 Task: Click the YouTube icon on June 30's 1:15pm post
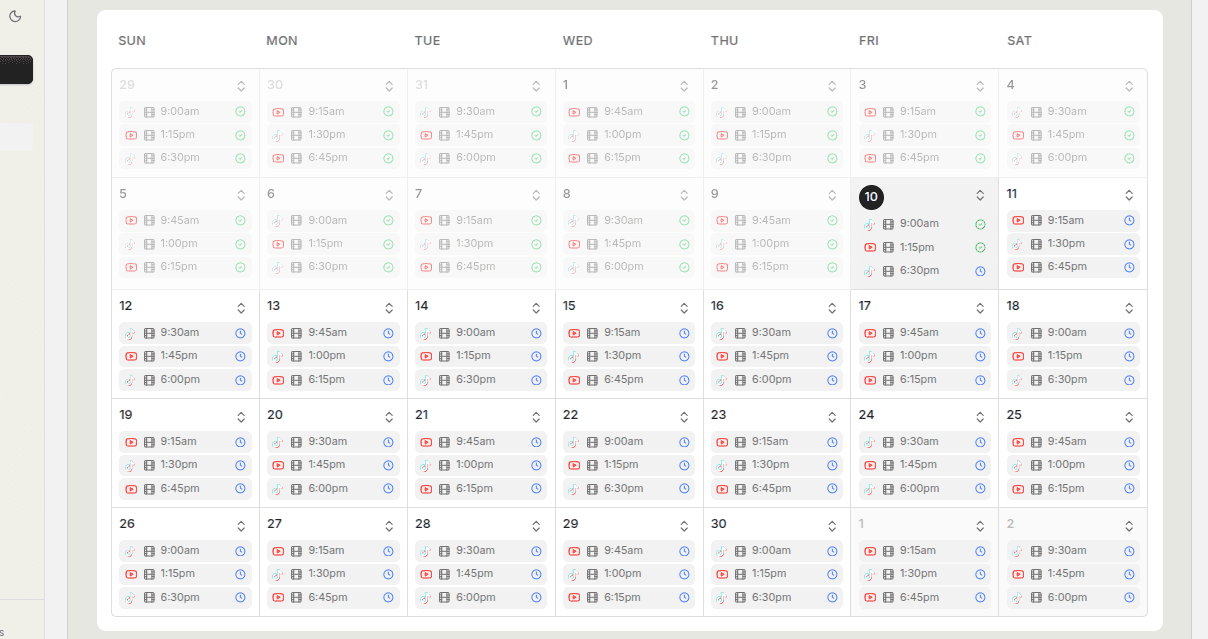(x=722, y=574)
